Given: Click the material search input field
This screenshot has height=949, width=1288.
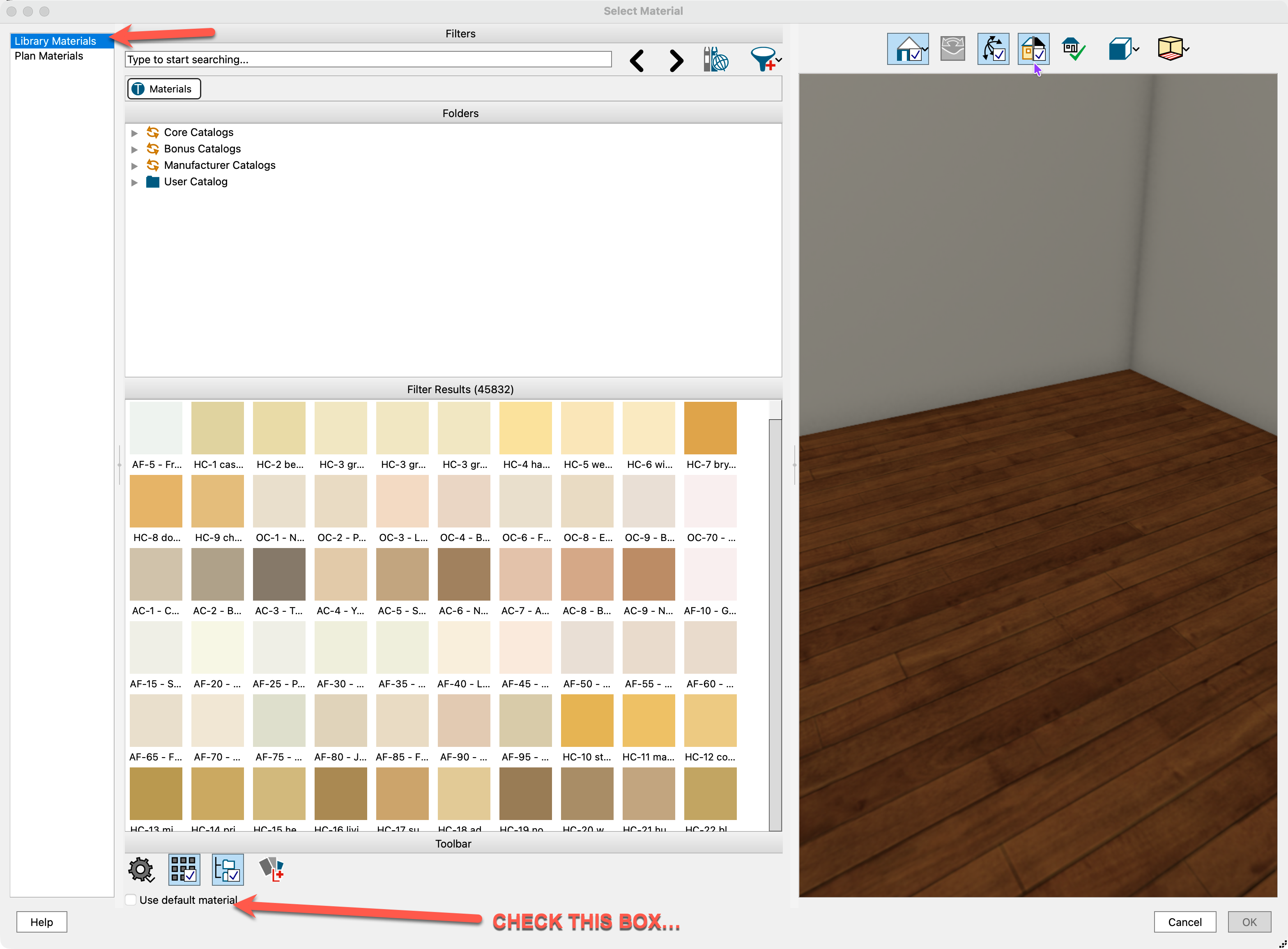Looking at the screenshot, I should 368,60.
